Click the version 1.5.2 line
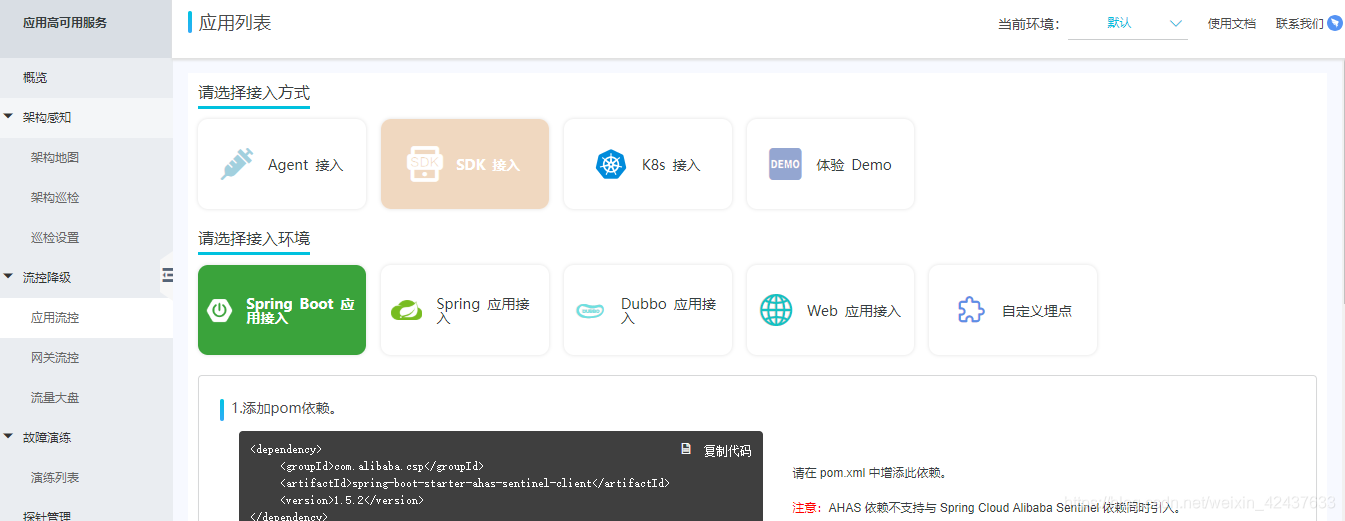 click(x=352, y=500)
